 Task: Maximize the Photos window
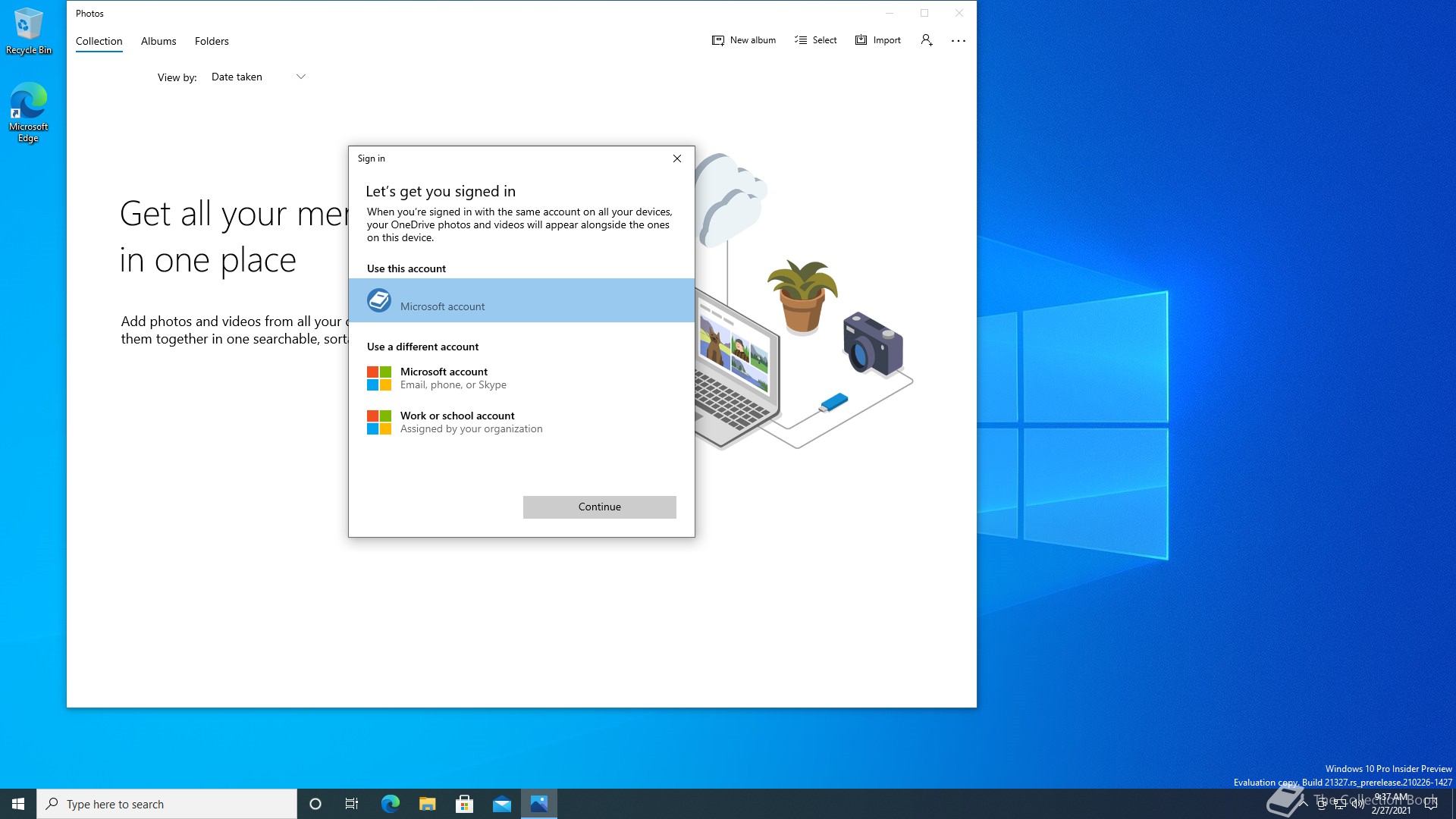point(924,13)
